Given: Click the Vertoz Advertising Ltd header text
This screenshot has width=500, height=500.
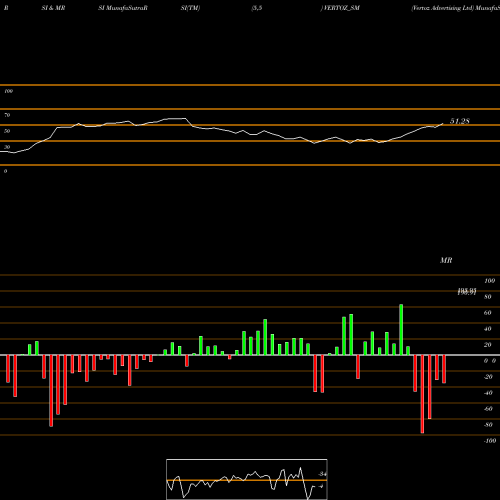Looking at the screenshot, I should pos(442,8).
